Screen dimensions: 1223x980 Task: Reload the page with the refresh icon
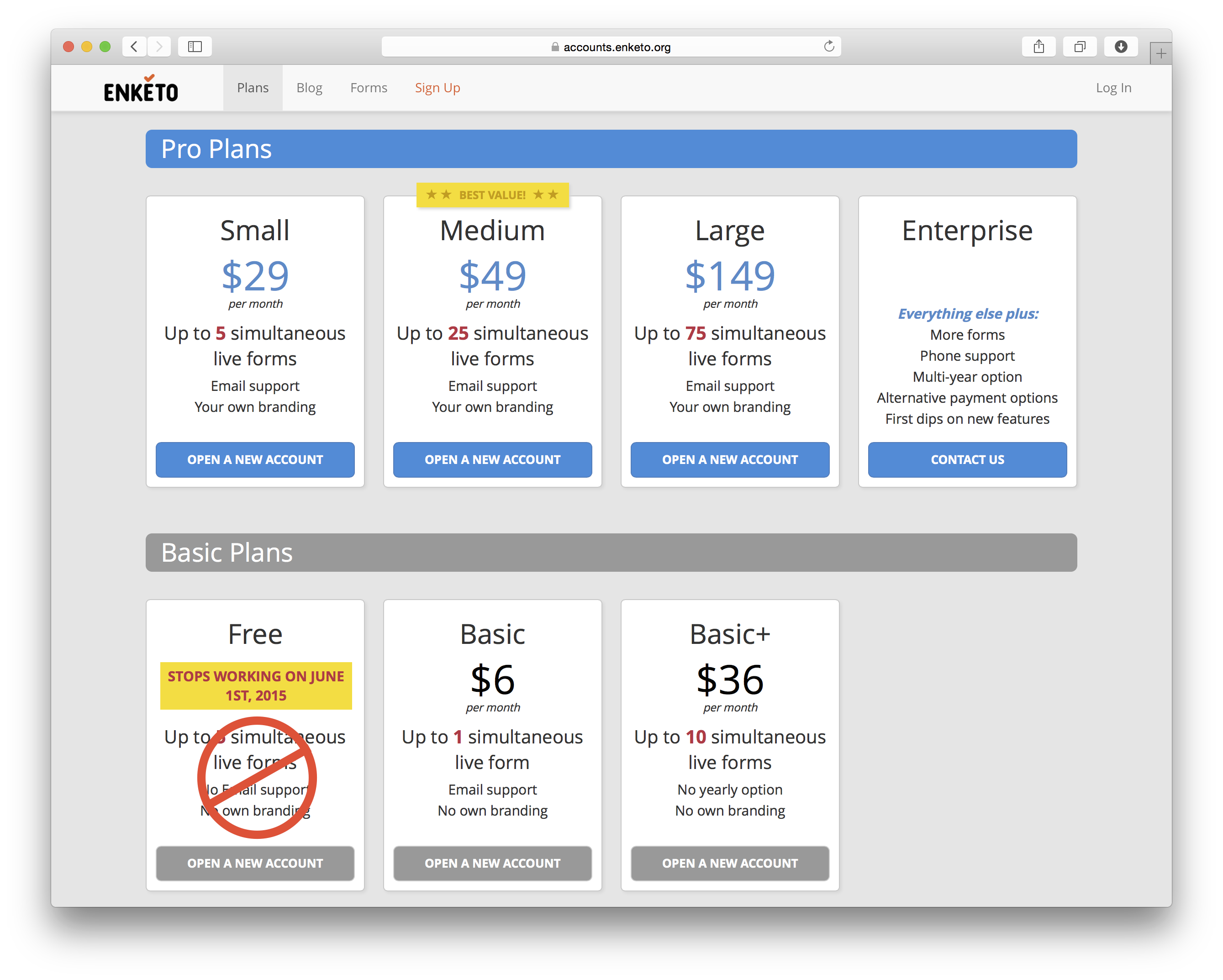(x=829, y=47)
